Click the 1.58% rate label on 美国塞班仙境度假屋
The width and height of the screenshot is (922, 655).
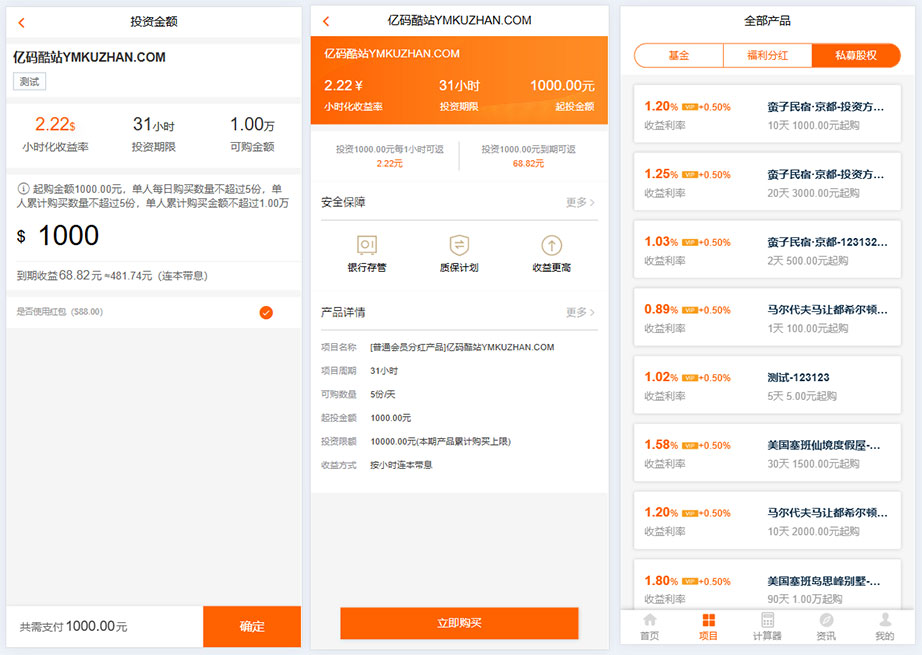(657, 444)
